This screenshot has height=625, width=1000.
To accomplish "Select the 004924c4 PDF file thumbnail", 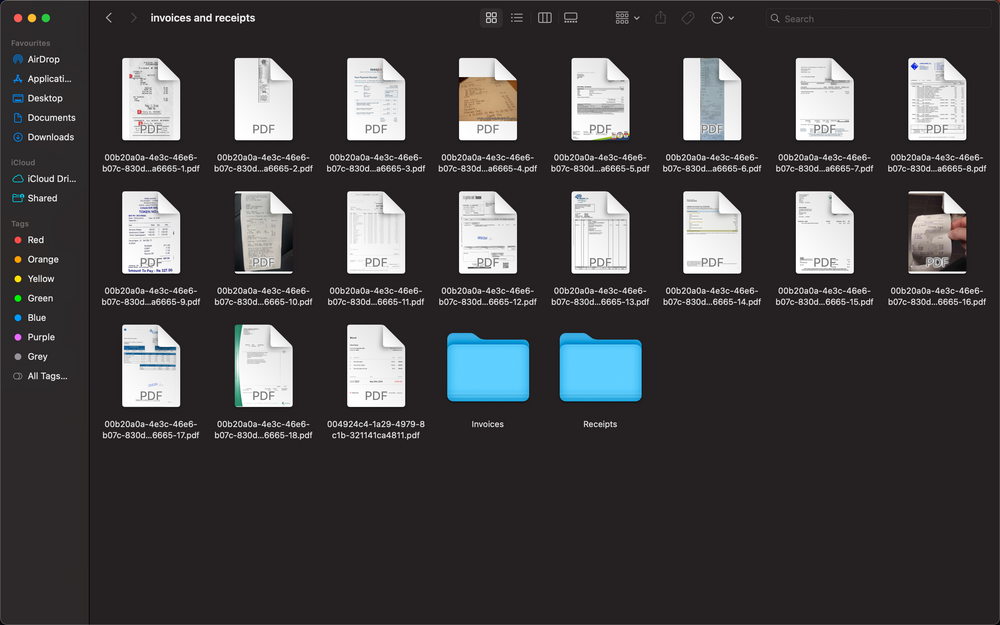I will [x=375, y=366].
